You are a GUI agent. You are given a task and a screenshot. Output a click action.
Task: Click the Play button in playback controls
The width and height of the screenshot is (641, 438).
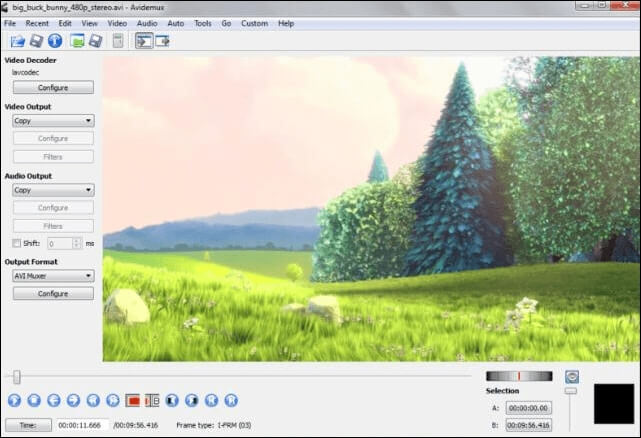[14, 400]
